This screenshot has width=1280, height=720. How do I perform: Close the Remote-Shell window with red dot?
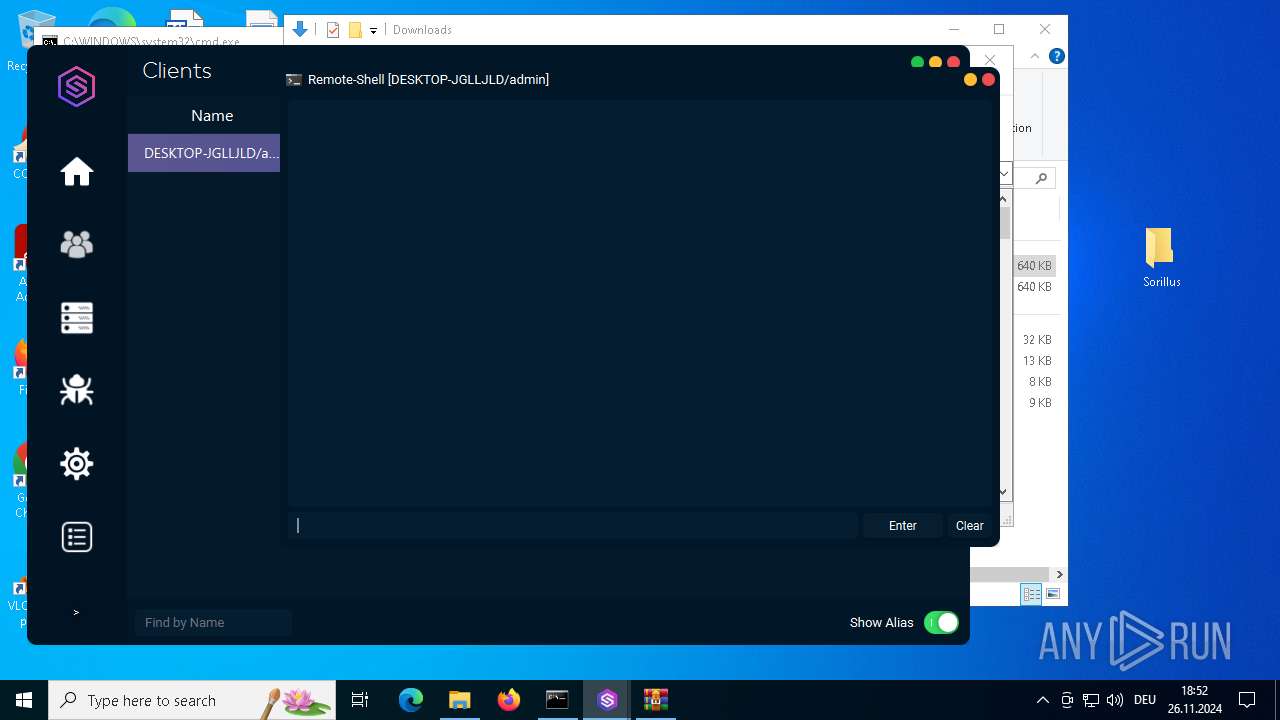coord(988,80)
